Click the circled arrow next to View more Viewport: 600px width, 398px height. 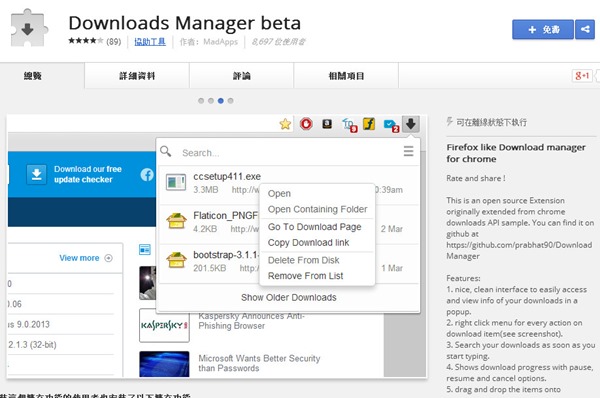point(109,258)
